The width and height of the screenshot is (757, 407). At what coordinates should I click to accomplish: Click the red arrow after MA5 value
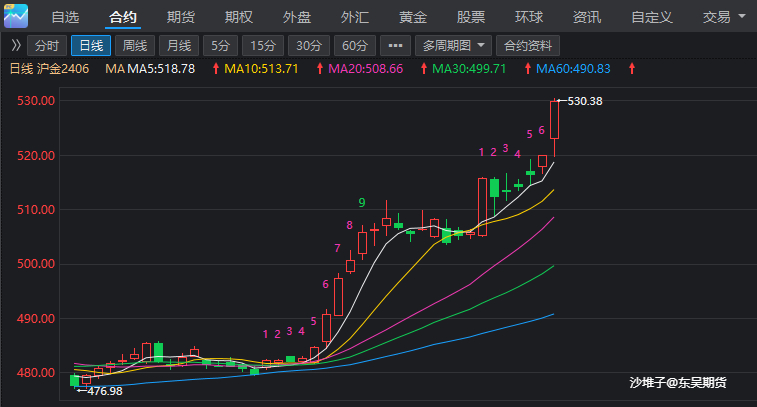point(216,69)
